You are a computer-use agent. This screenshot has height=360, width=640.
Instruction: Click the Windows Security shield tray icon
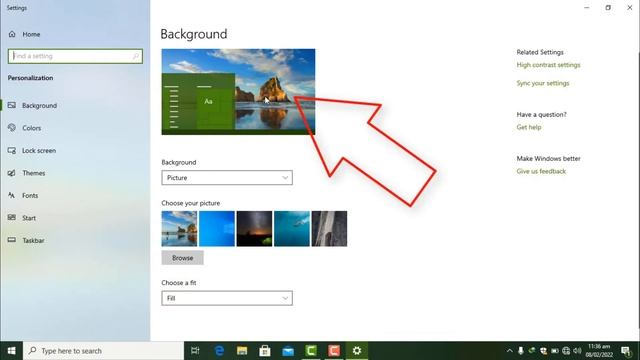point(543,351)
